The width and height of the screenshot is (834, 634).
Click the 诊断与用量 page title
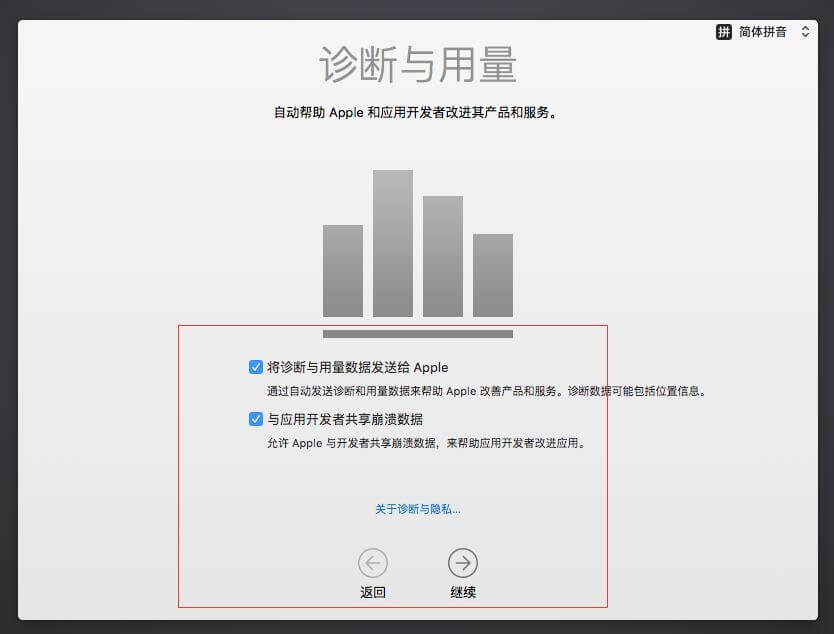click(x=418, y=64)
